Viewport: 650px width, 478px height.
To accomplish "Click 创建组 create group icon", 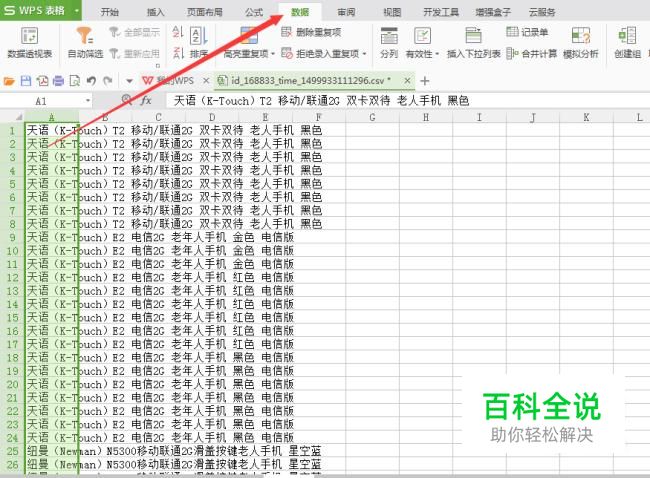I will [x=627, y=43].
